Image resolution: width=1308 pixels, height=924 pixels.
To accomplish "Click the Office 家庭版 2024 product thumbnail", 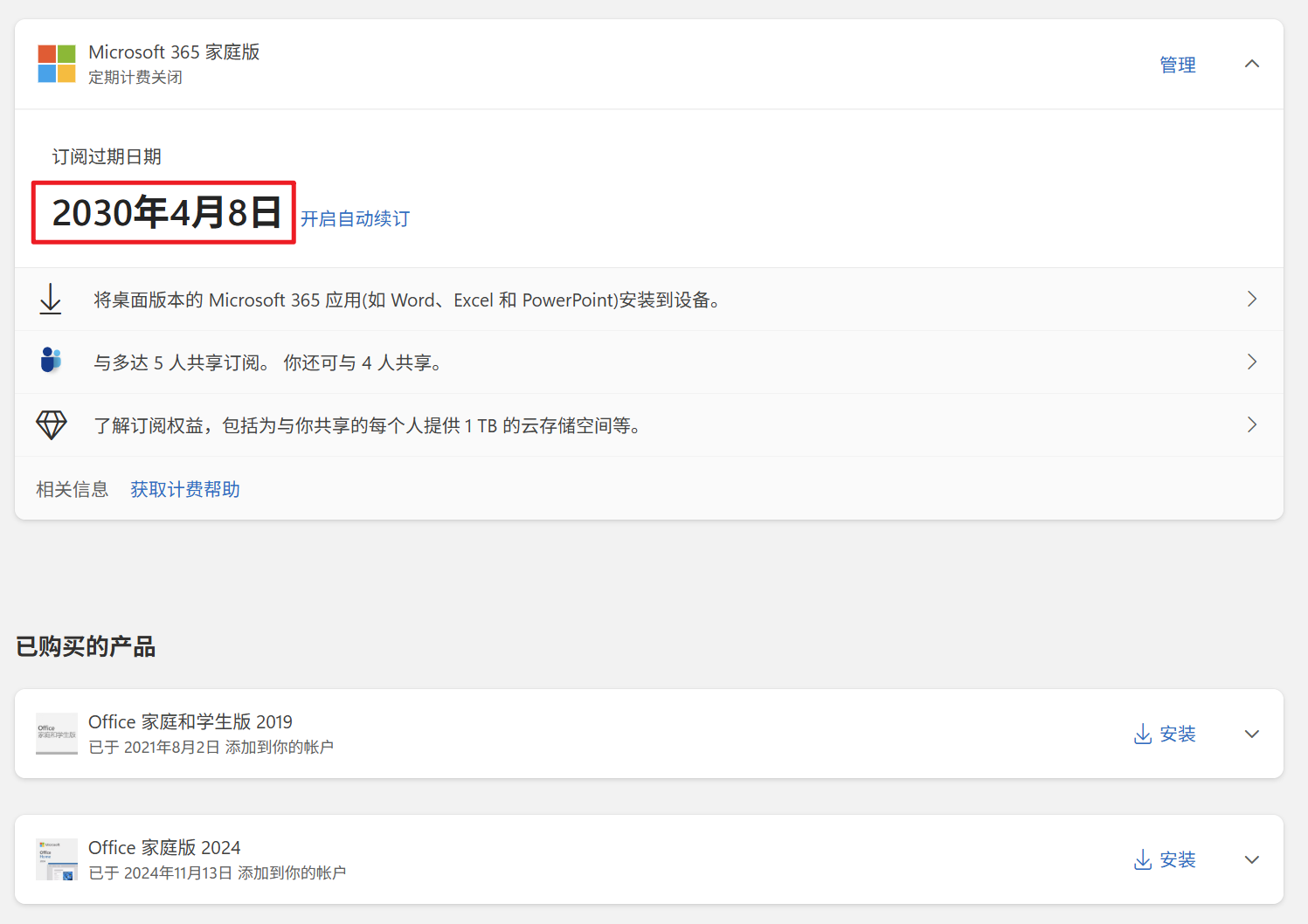I will (57, 859).
